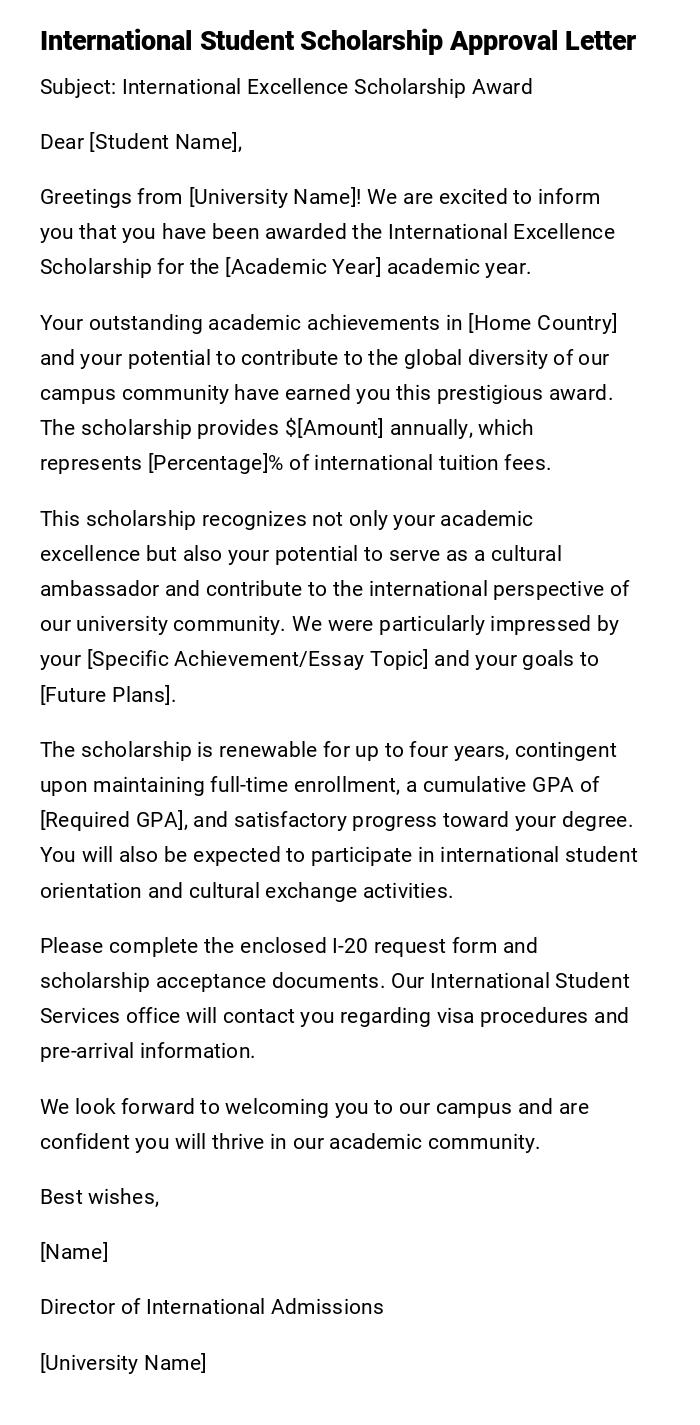The height and width of the screenshot is (1425, 700).
Task: Click the [Home Country] placeholder
Action: click(542, 323)
